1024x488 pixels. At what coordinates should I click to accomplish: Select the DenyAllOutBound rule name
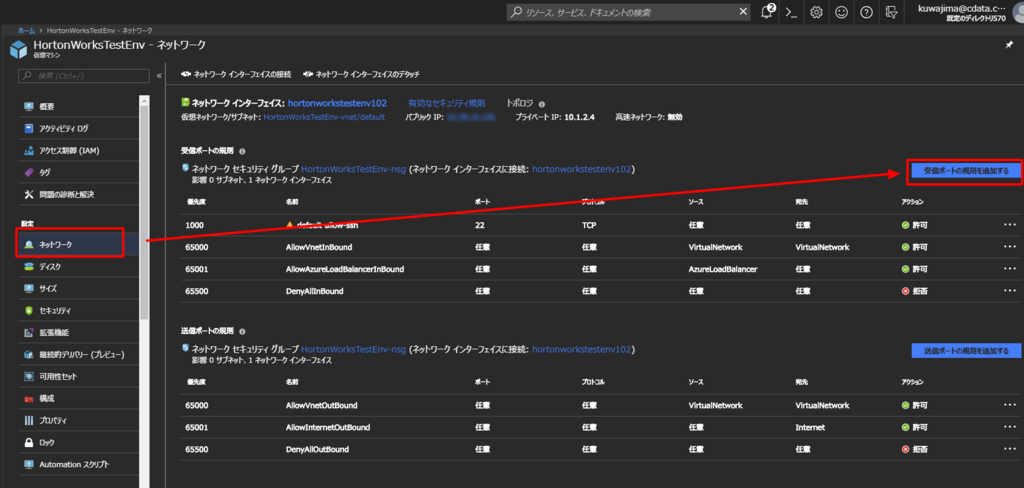tap(317, 449)
